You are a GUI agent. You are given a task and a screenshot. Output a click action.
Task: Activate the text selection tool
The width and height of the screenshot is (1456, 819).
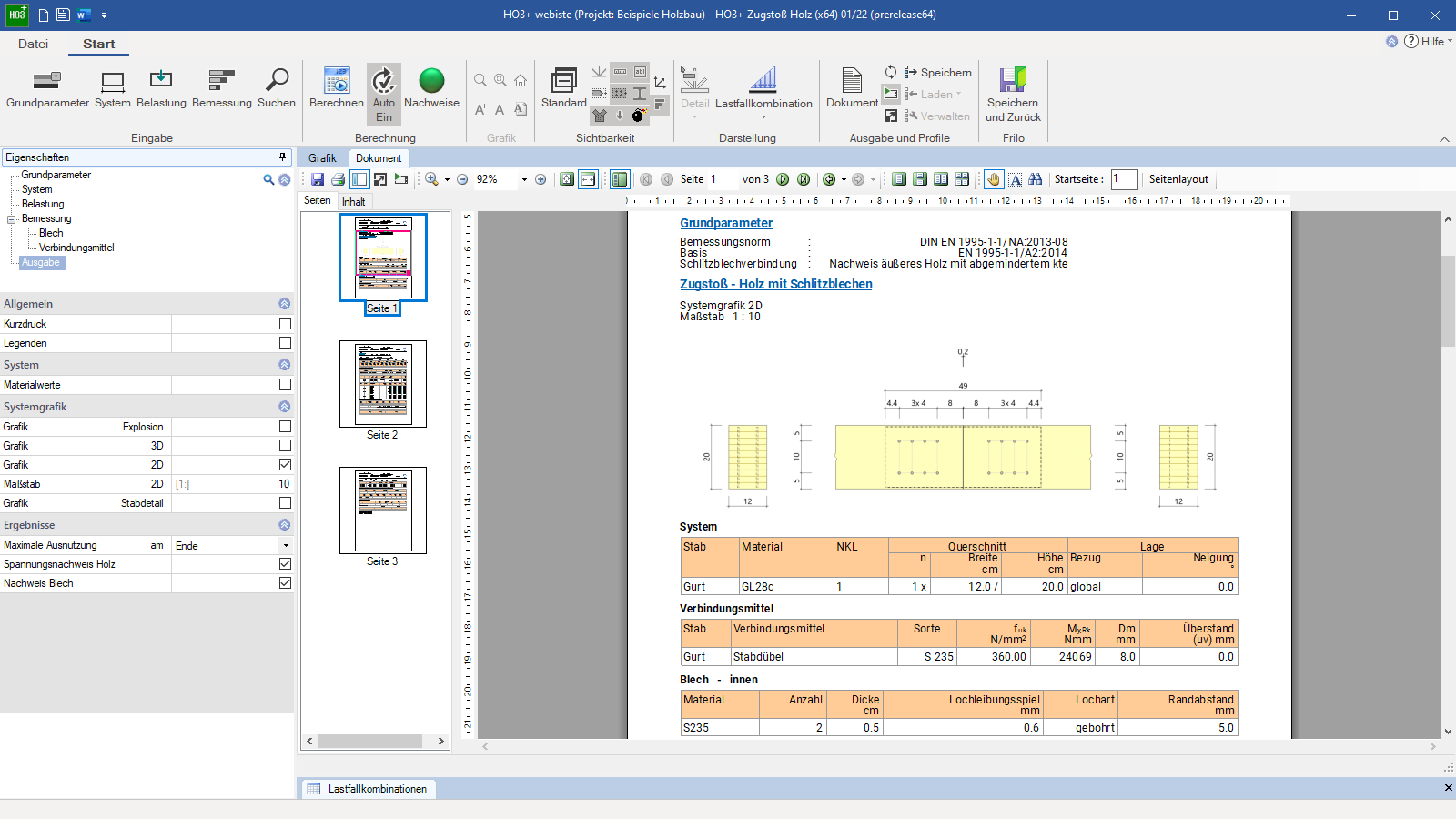(x=1016, y=179)
